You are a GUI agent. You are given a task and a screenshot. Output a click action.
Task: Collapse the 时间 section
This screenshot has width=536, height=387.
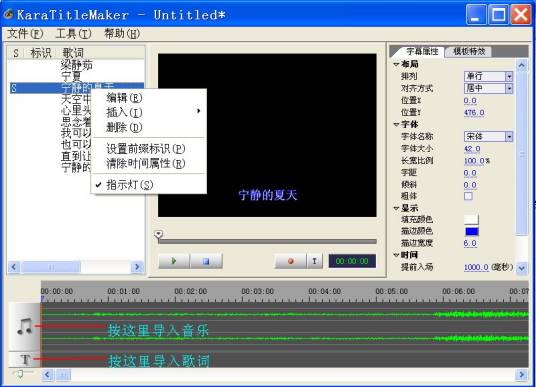pos(396,255)
